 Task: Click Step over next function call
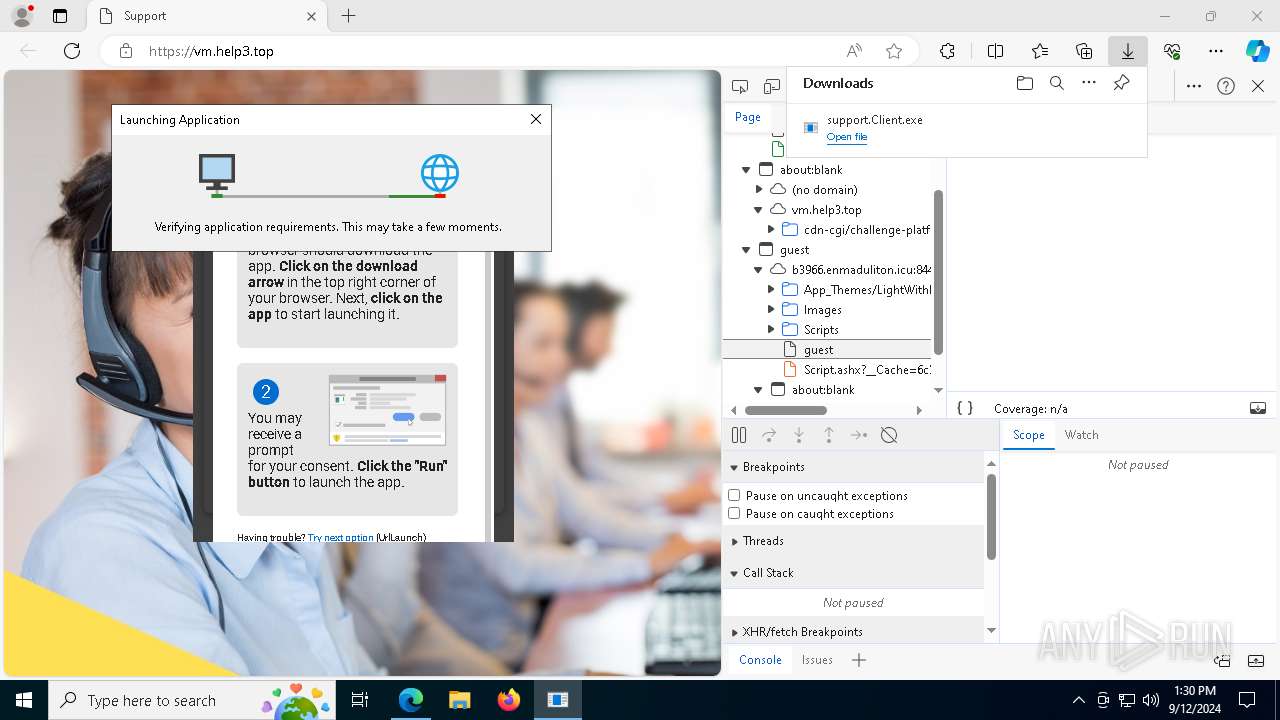[x=769, y=435]
